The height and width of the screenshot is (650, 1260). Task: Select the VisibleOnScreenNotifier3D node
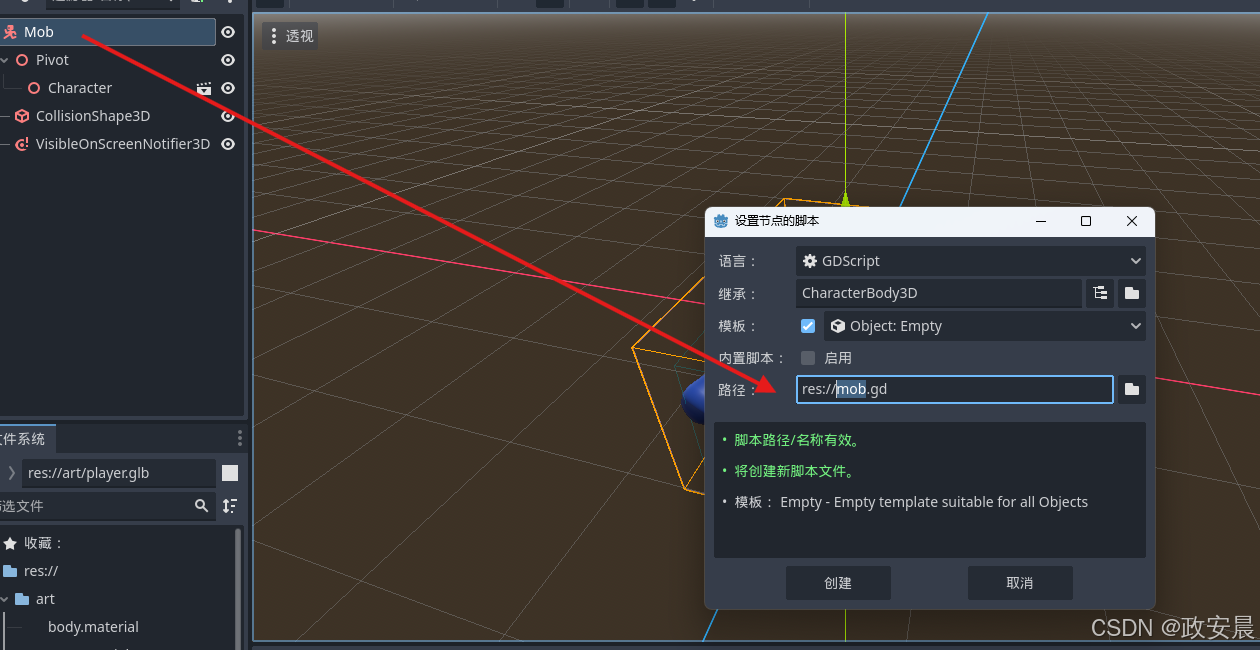123,144
